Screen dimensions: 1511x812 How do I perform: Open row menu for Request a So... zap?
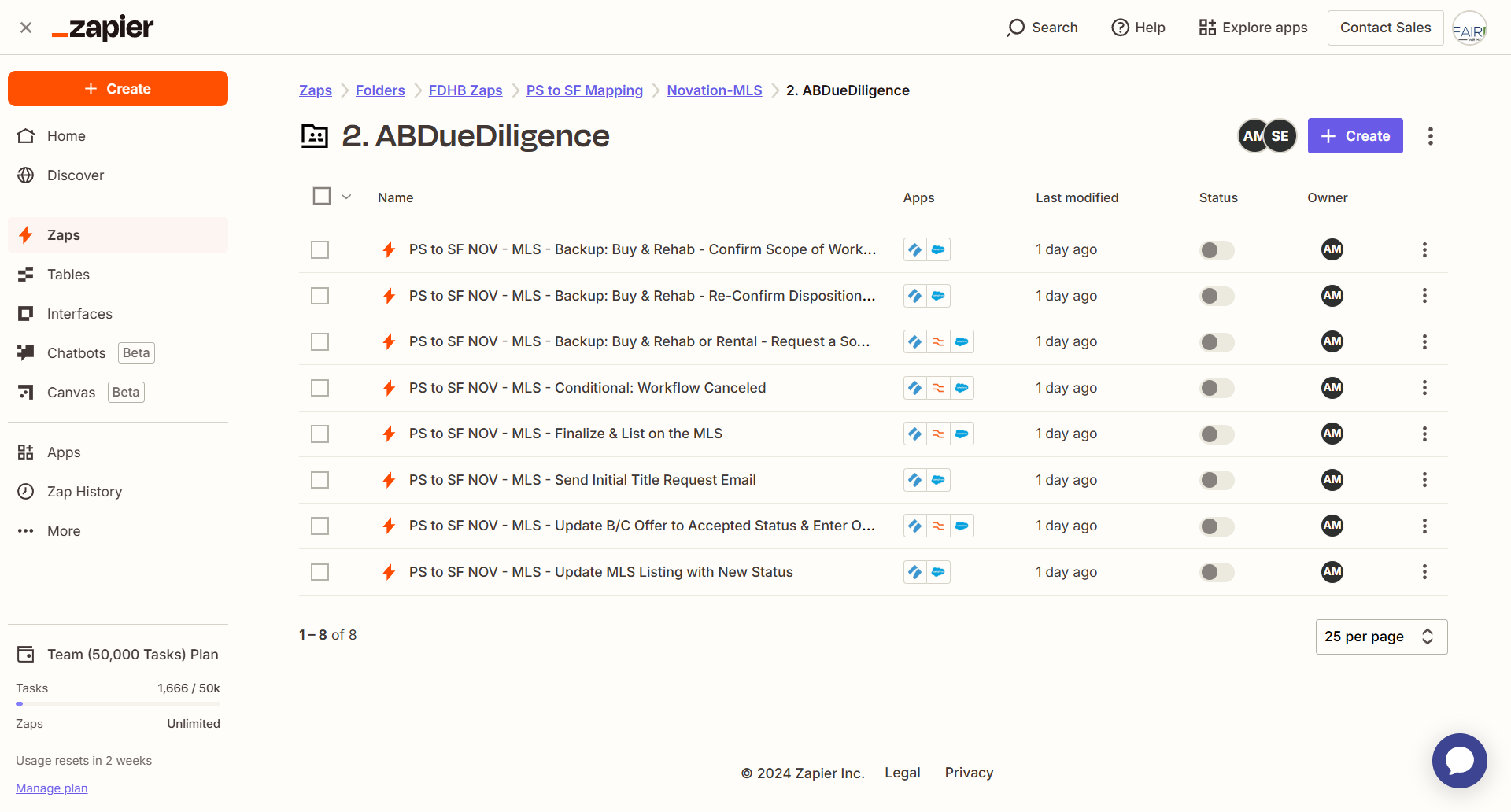click(x=1424, y=342)
